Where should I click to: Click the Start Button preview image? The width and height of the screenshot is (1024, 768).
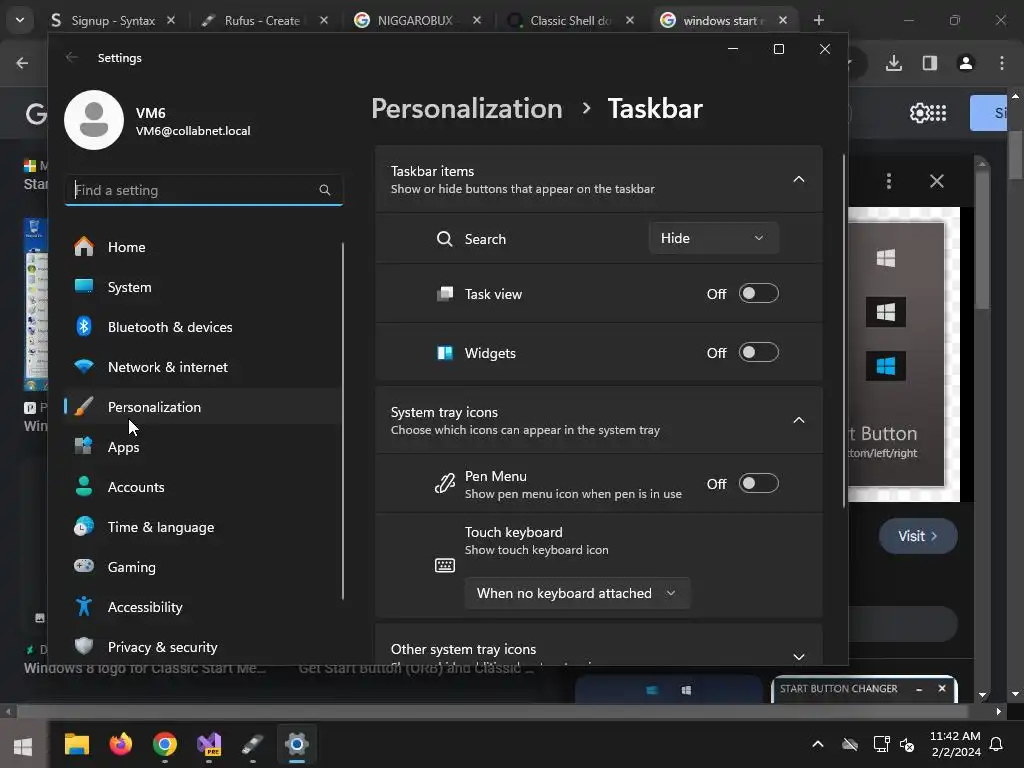pyautogui.click(x=904, y=355)
